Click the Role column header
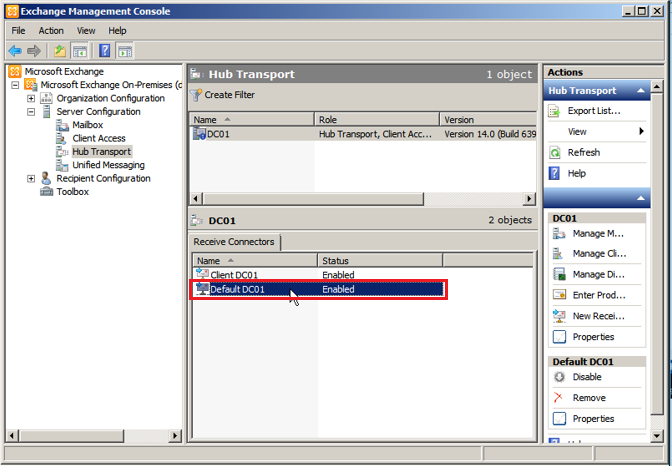The width and height of the screenshot is (672, 466). (377, 120)
